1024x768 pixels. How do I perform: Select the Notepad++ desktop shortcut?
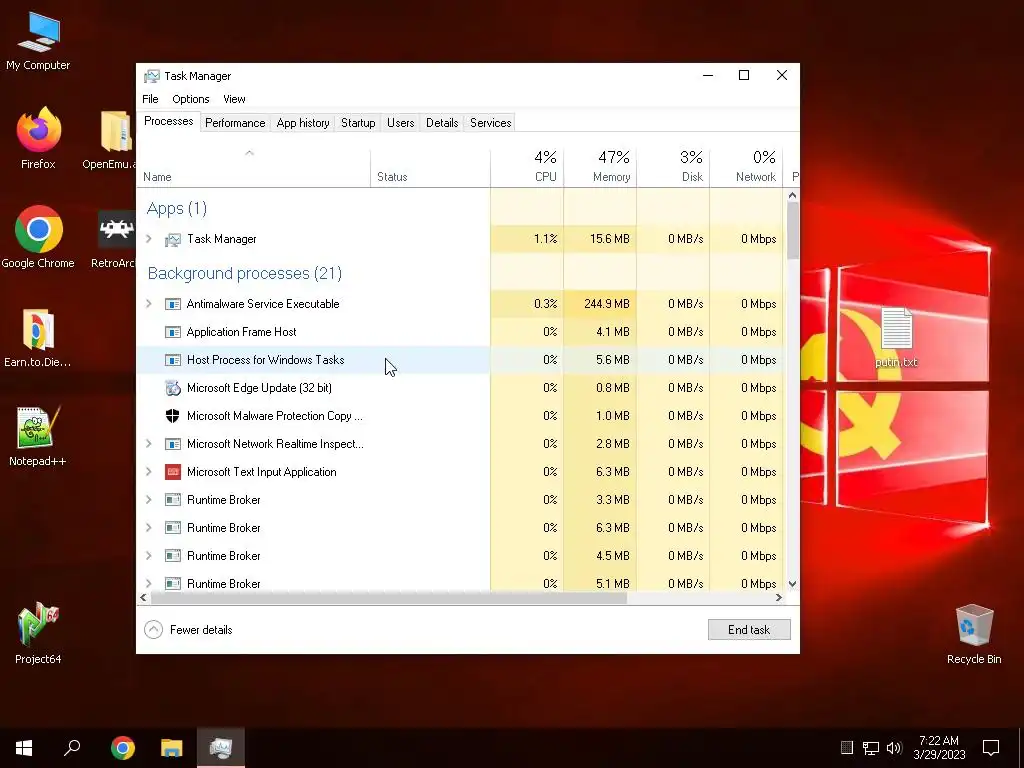(x=38, y=436)
